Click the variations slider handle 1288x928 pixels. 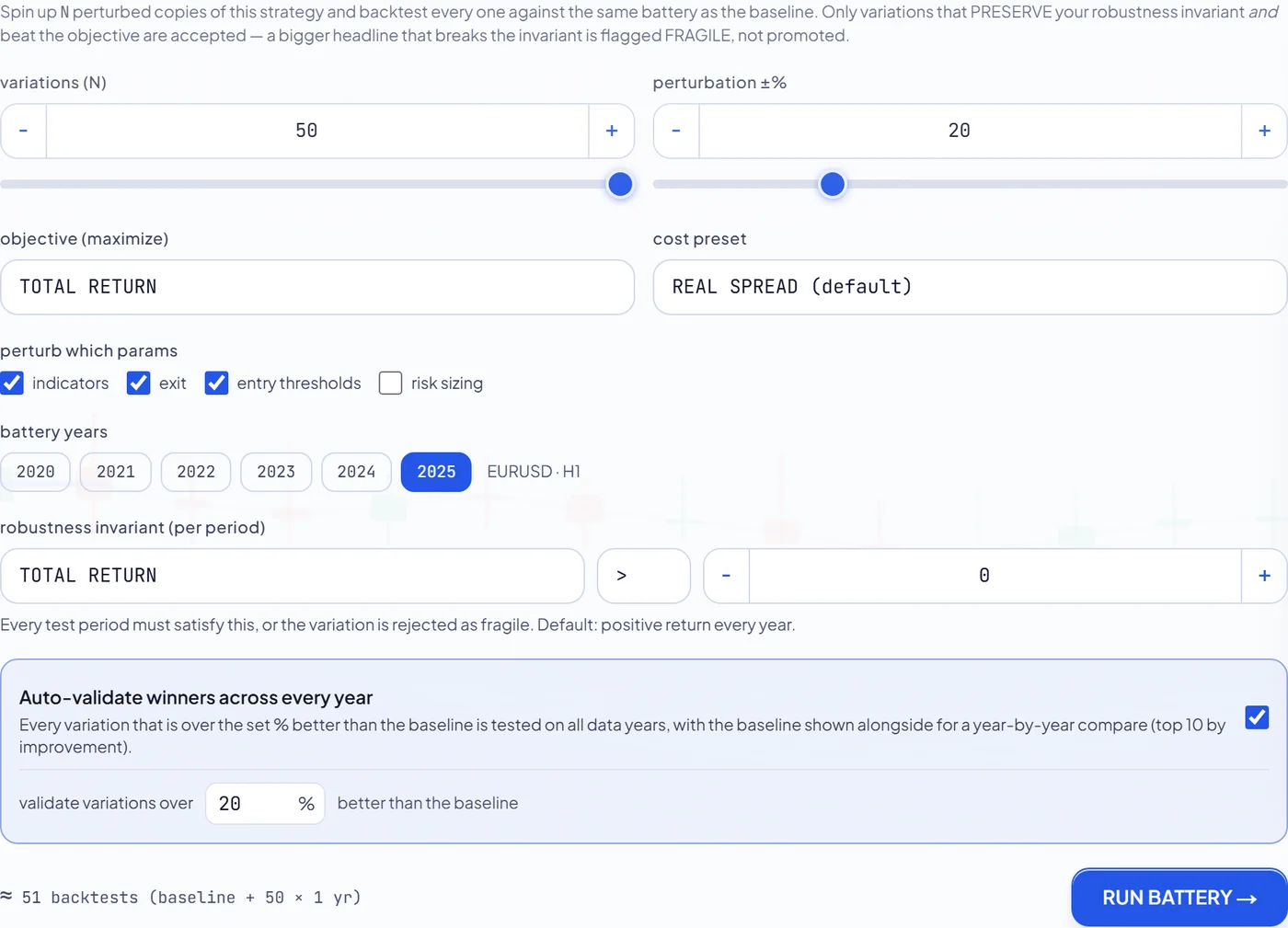point(620,184)
